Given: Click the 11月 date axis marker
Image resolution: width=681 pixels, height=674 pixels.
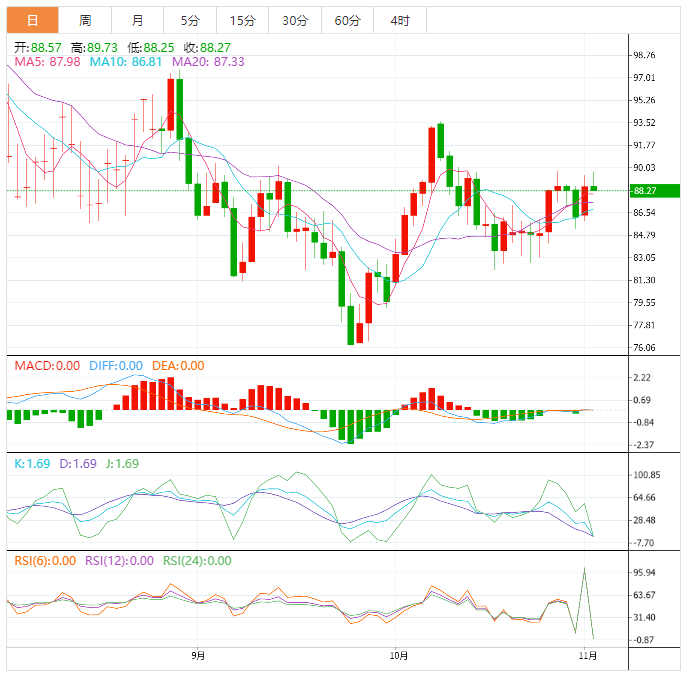Looking at the screenshot, I should pyautogui.click(x=588, y=655).
